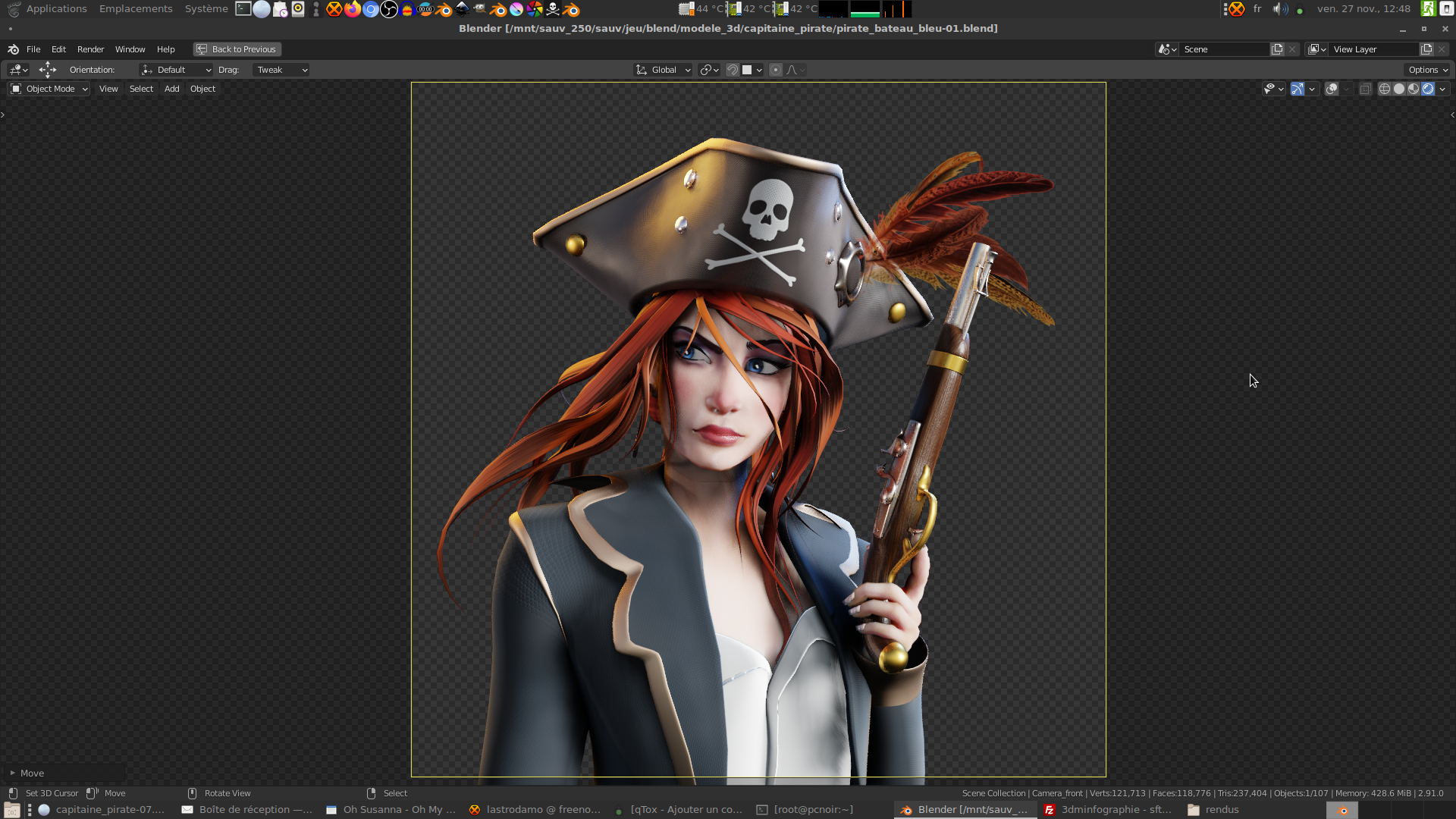Click the volume speaker tray icon
Screen dimensions: 1456x819
pyautogui.click(x=1279, y=9)
